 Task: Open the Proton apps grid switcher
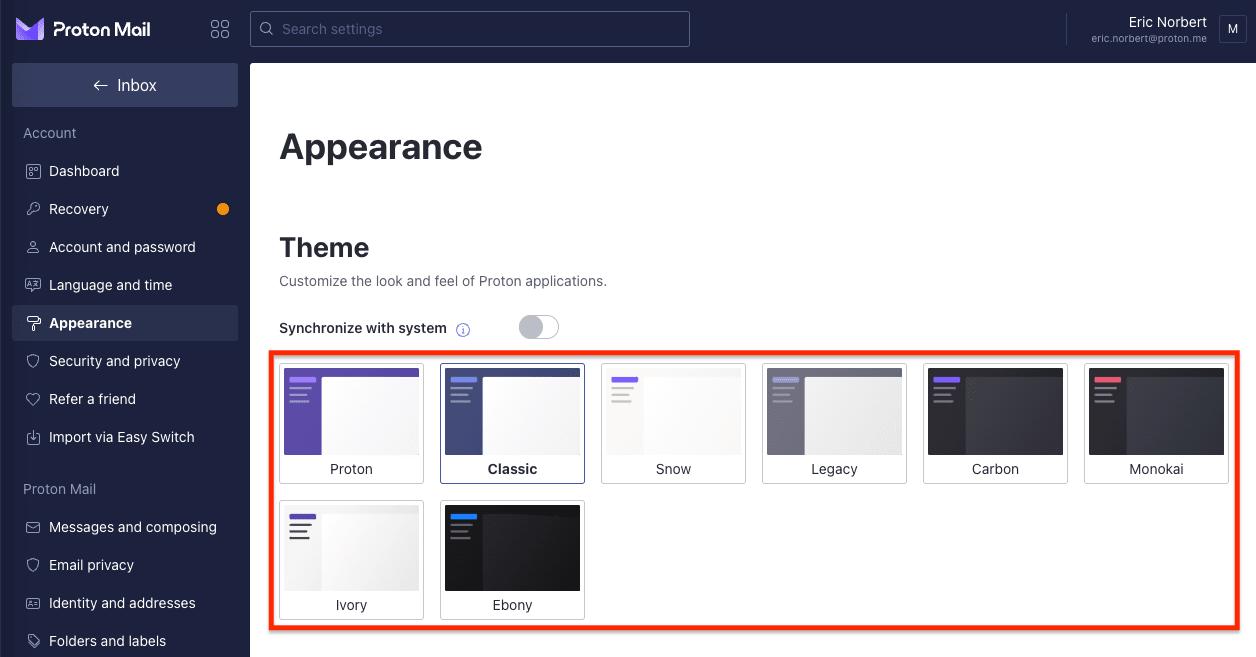[x=220, y=29]
